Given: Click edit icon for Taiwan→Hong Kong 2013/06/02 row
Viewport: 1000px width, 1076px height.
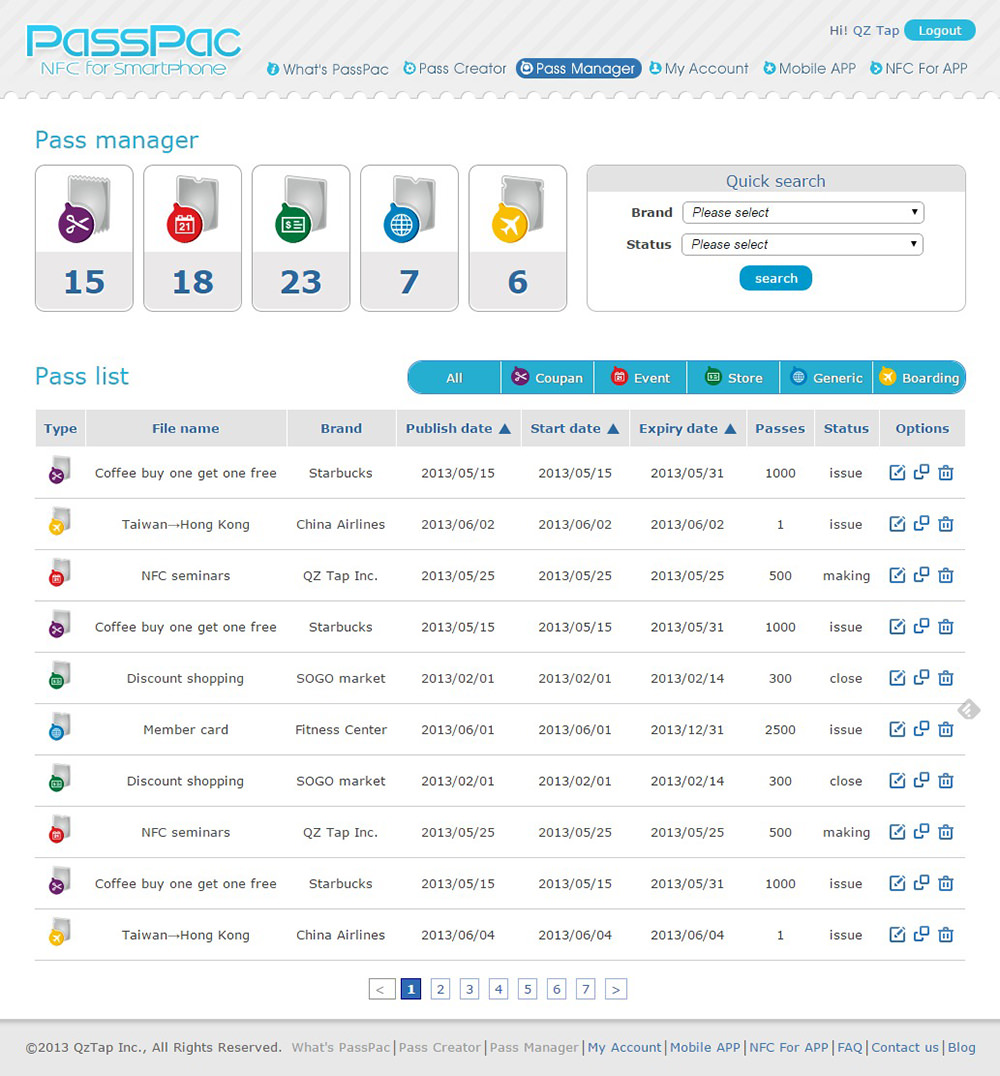Looking at the screenshot, I should [x=897, y=524].
